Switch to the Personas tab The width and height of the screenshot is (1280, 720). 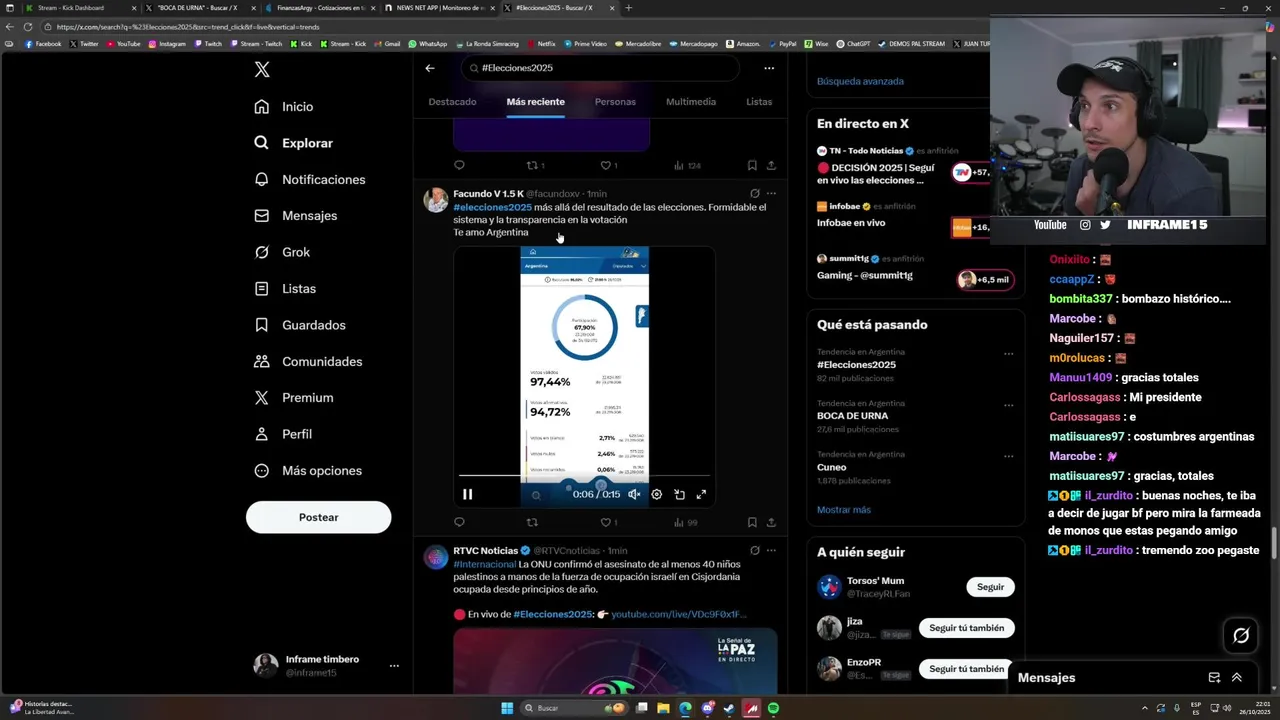[x=615, y=102]
